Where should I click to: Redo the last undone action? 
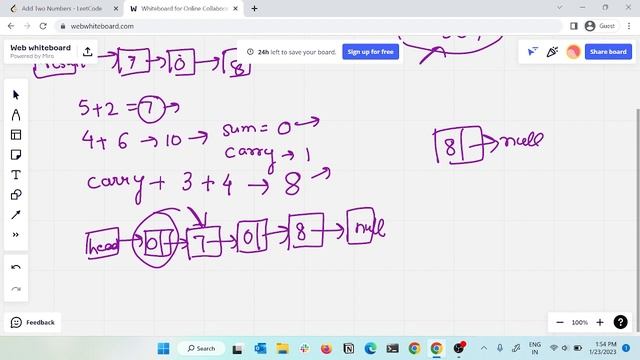click(16, 289)
